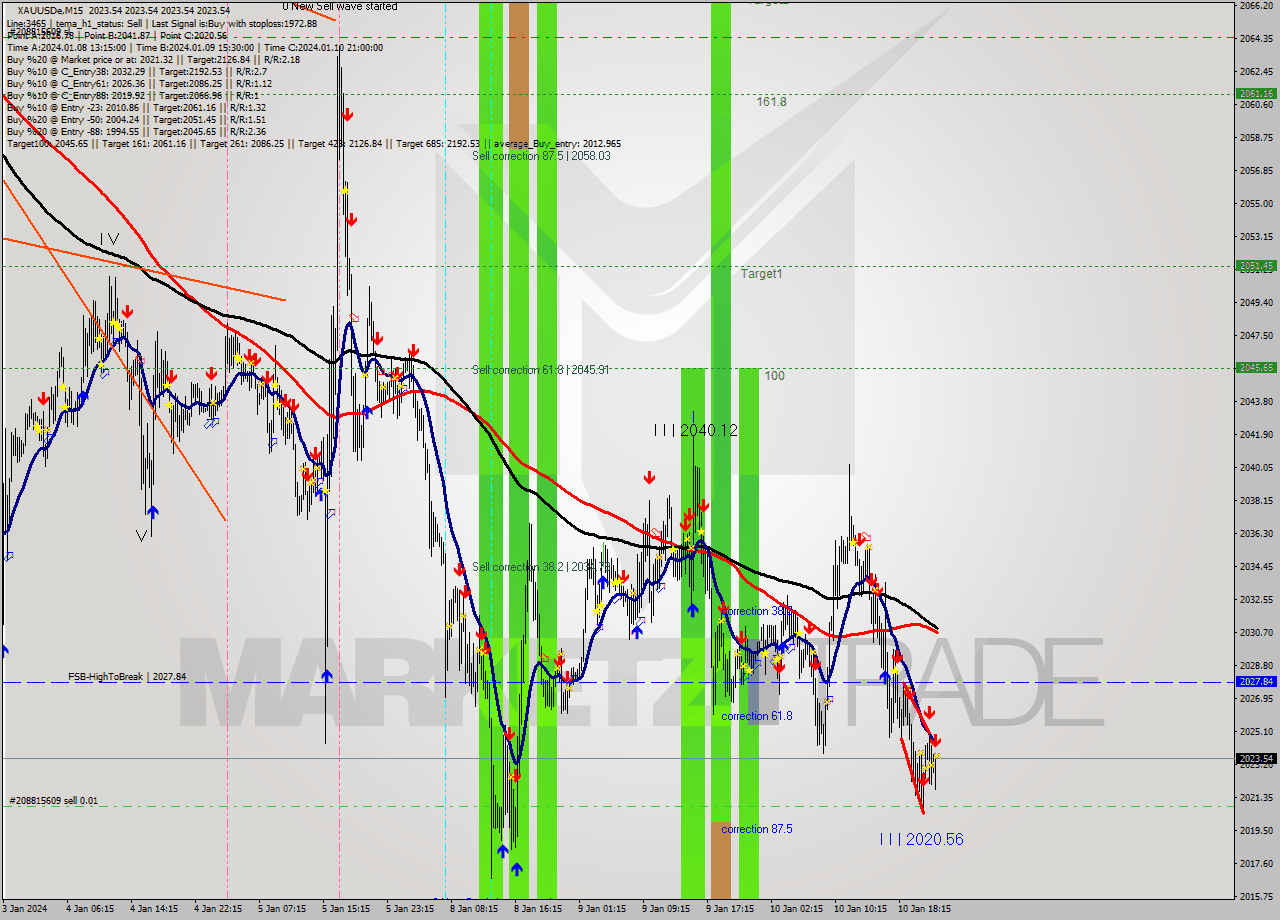Click the current price tag 2023.54
This screenshot has height=920, width=1280.
click(1256, 759)
